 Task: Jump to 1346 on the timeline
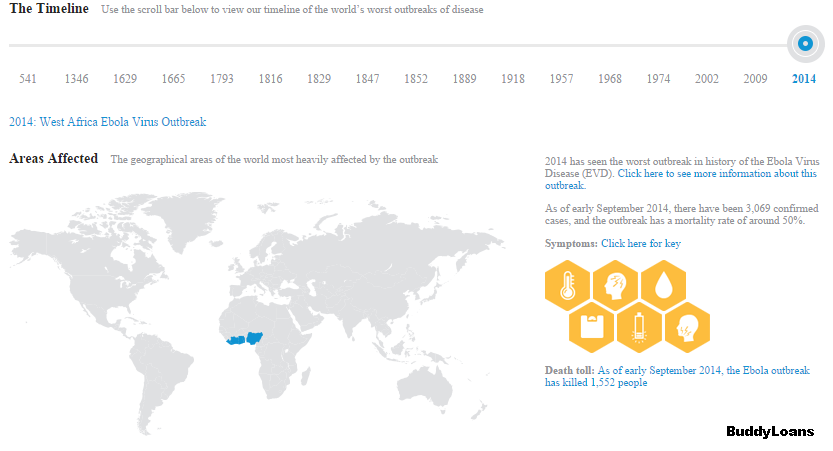click(76, 79)
